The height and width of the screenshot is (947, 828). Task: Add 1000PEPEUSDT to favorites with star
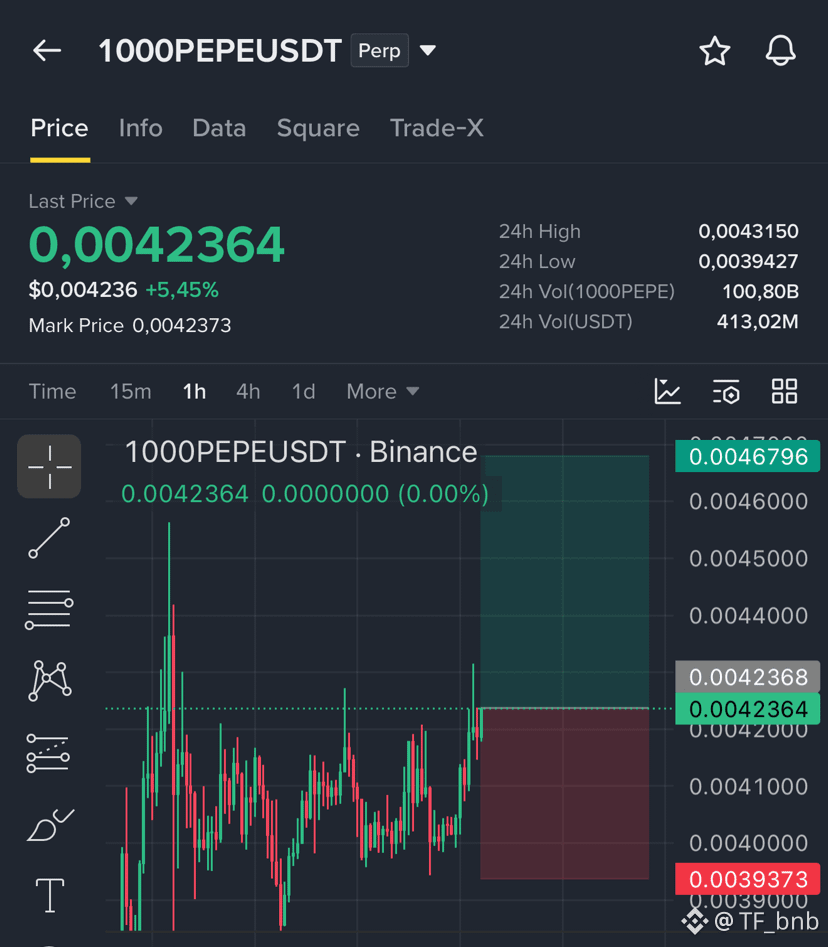(x=714, y=51)
